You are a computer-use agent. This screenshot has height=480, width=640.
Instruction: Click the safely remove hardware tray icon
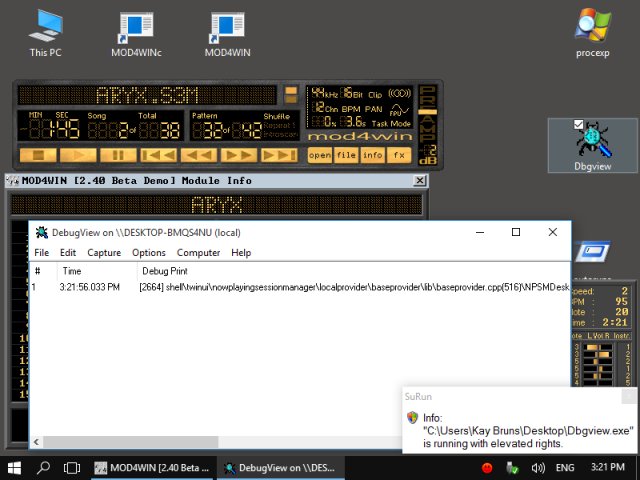point(512,468)
